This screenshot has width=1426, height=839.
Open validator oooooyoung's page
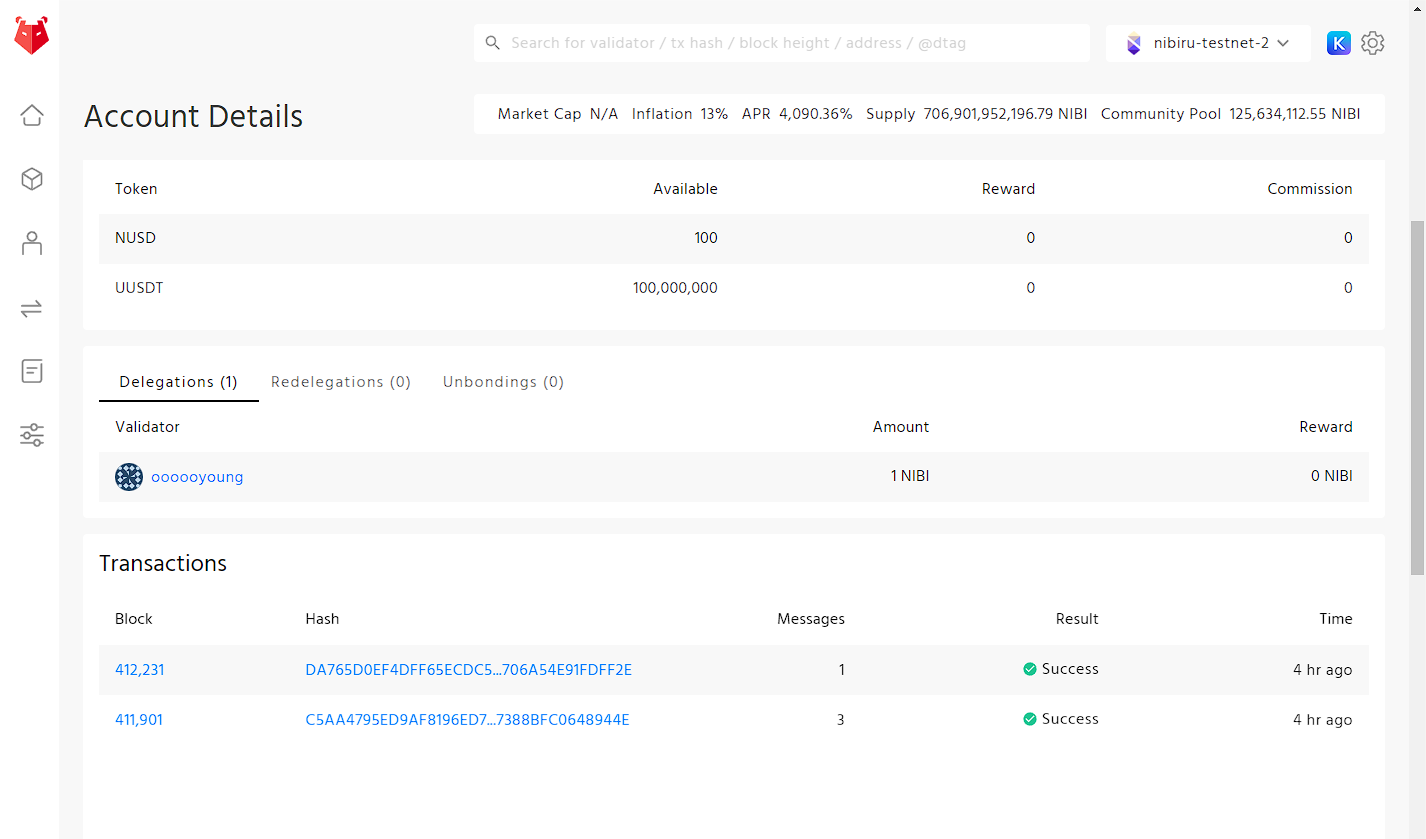pos(198,477)
